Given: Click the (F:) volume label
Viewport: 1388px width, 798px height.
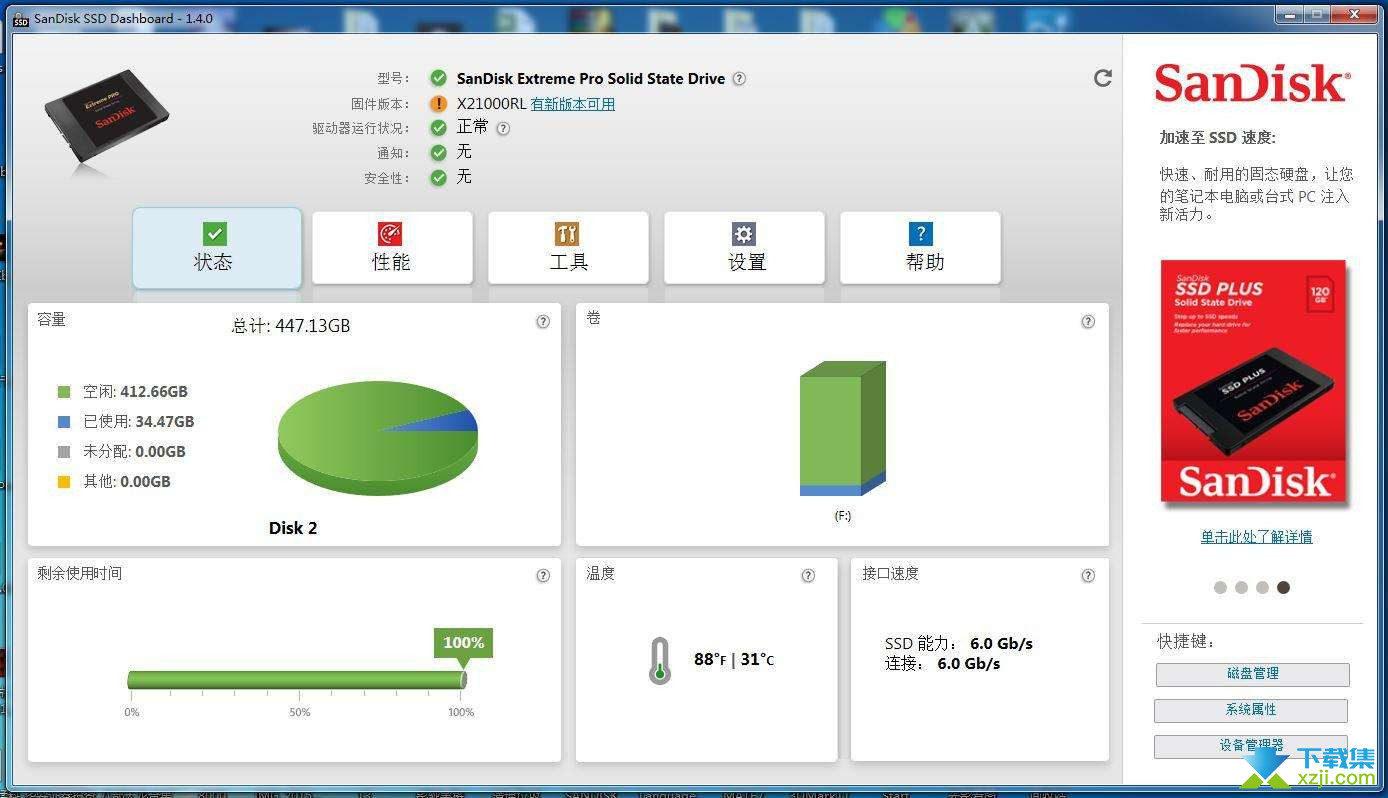Looking at the screenshot, I should coord(843,516).
